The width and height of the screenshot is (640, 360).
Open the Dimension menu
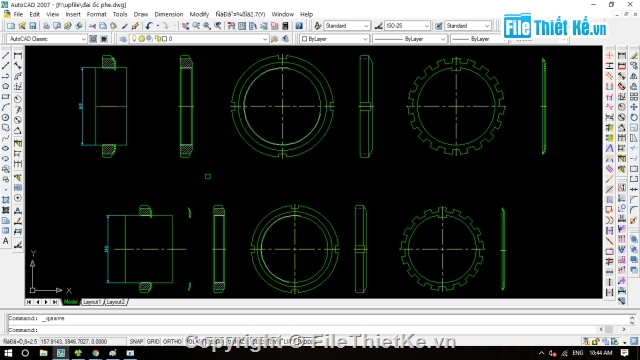169,14
